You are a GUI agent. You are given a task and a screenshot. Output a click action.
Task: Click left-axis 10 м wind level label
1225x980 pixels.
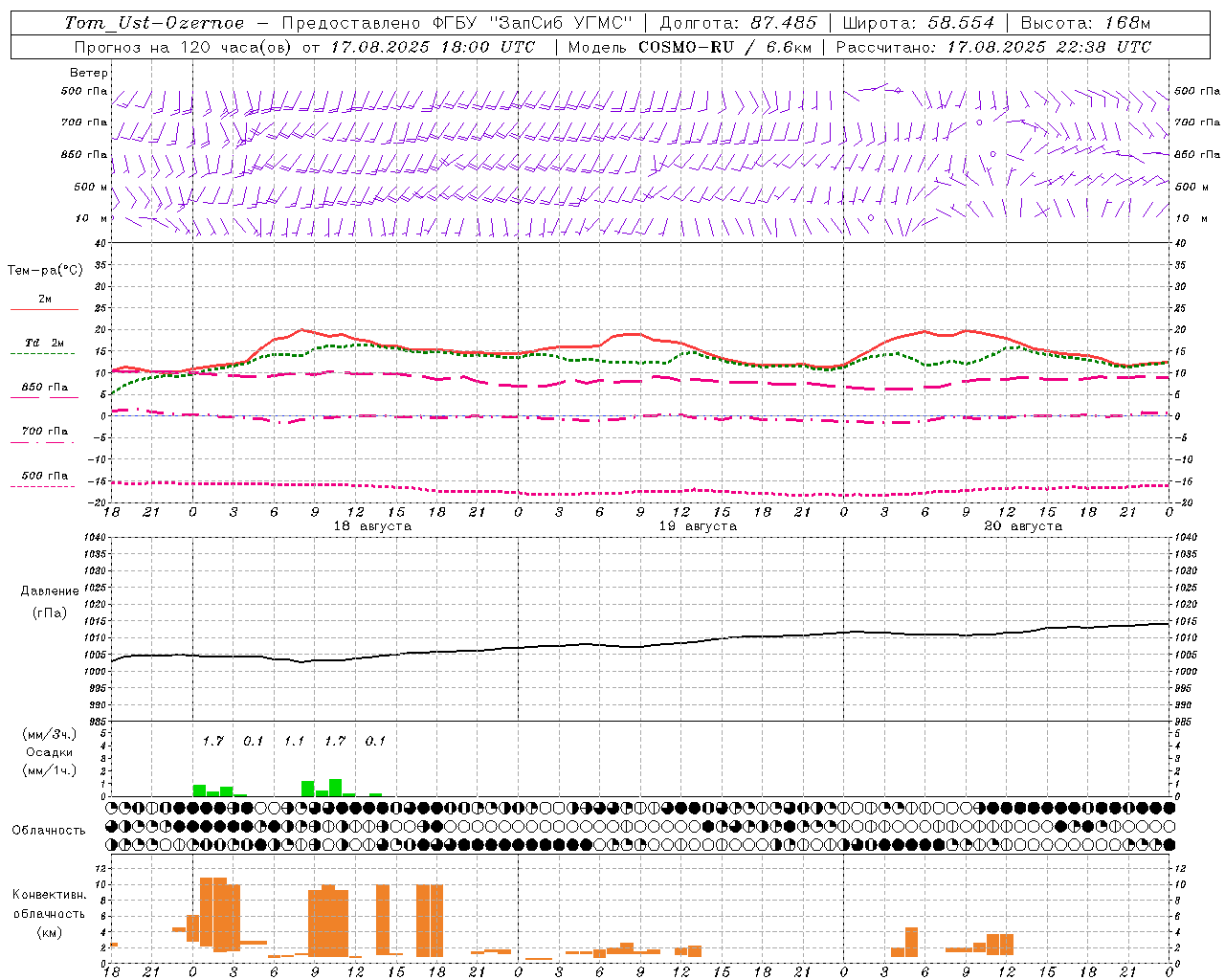(x=91, y=219)
